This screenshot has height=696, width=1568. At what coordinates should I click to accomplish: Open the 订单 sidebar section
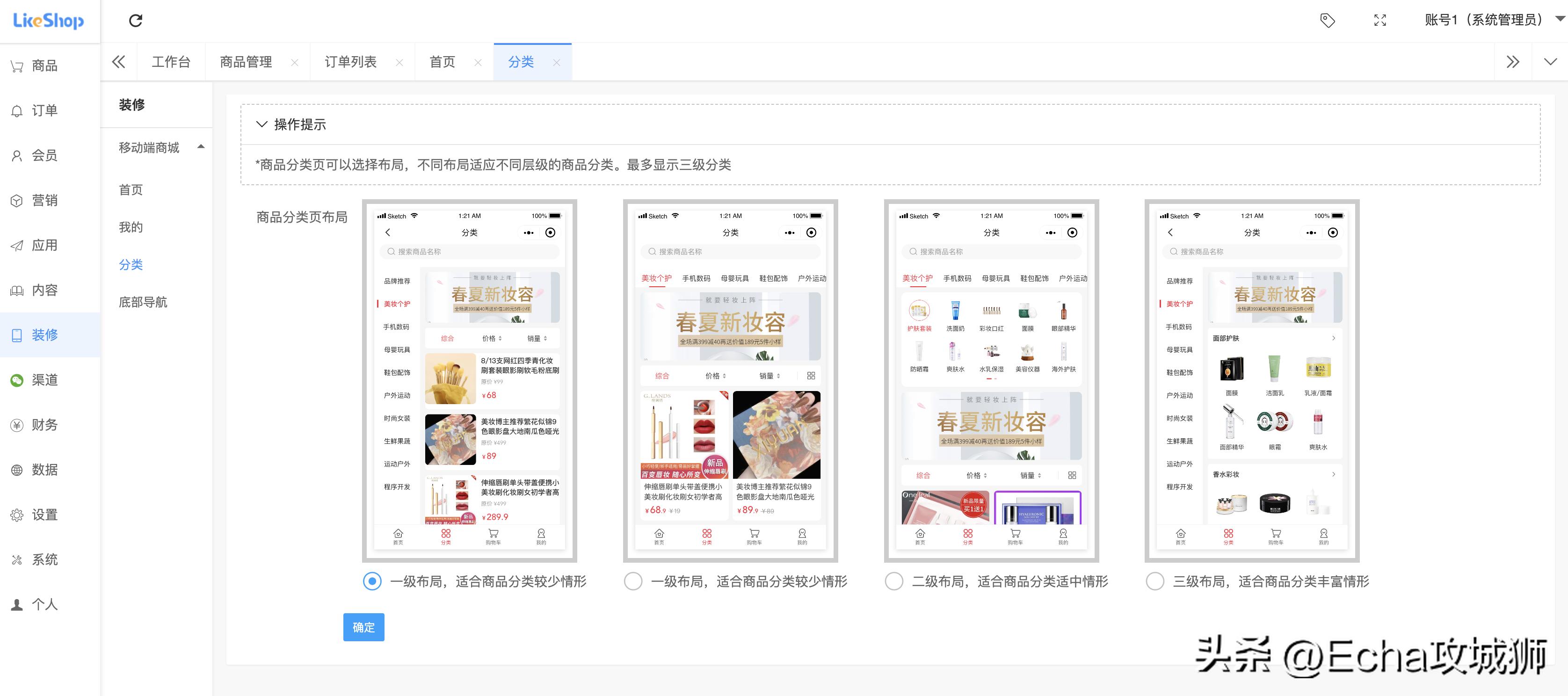point(43,110)
